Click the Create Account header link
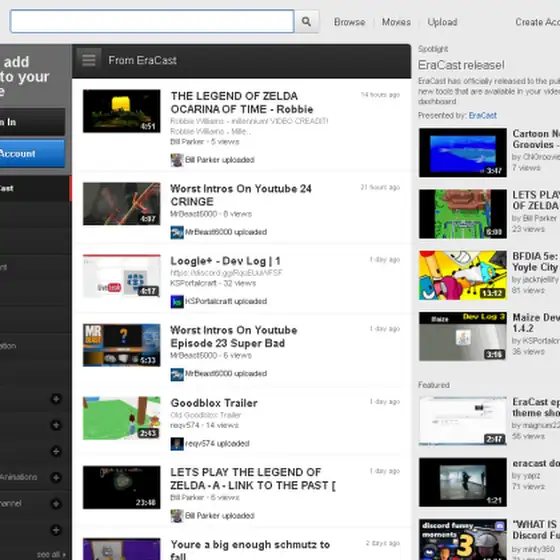 (537, 22)
